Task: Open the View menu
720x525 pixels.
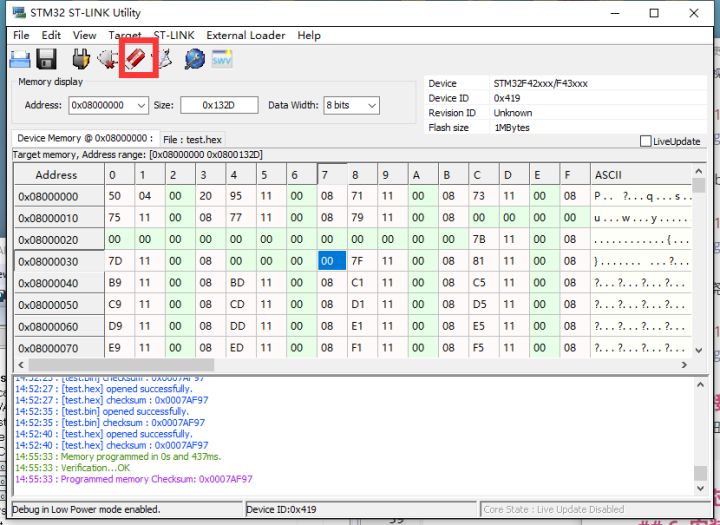Action: [x=84, y=35]
